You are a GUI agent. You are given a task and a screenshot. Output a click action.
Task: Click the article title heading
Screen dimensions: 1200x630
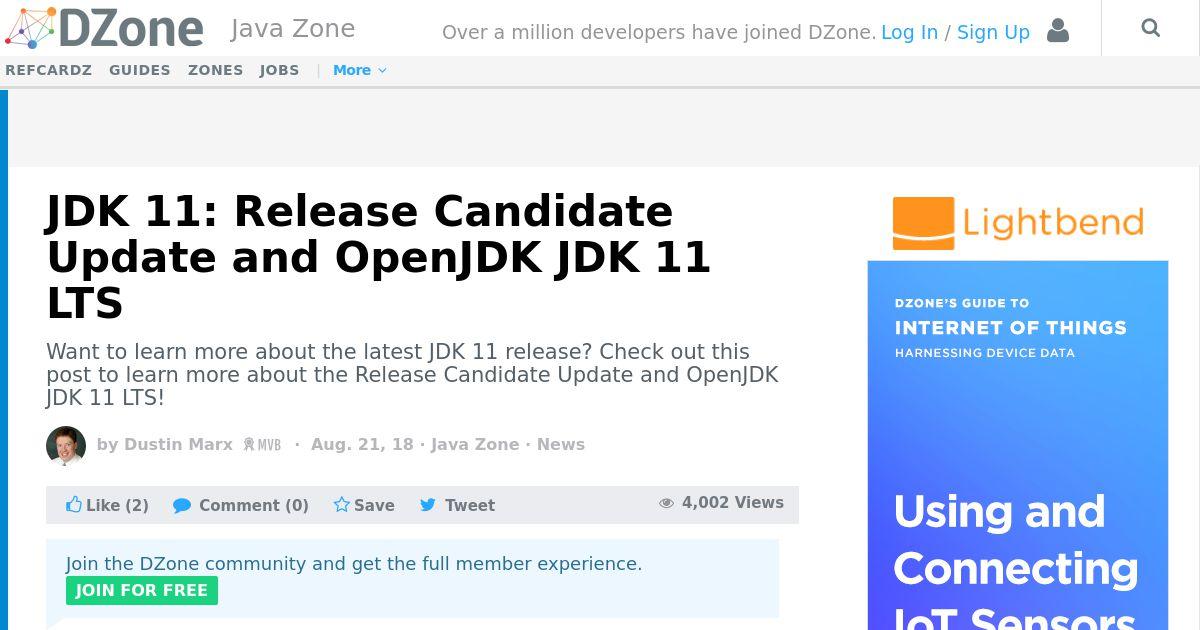pyautogui.click(x=379, y=257)
